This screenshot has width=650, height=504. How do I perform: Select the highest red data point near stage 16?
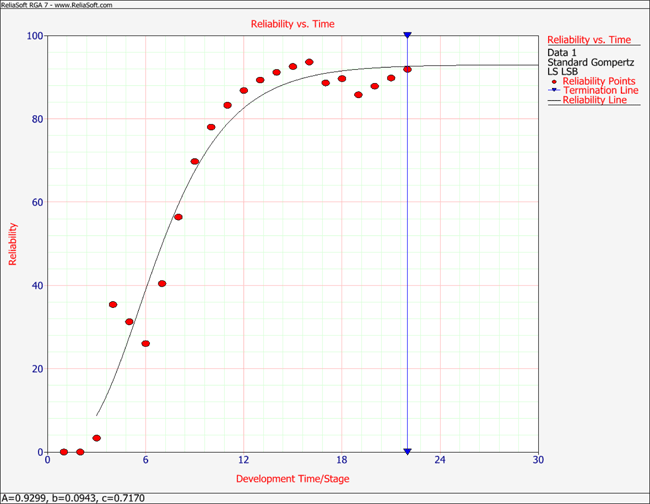pyautogui.click(x=309, y=62)
